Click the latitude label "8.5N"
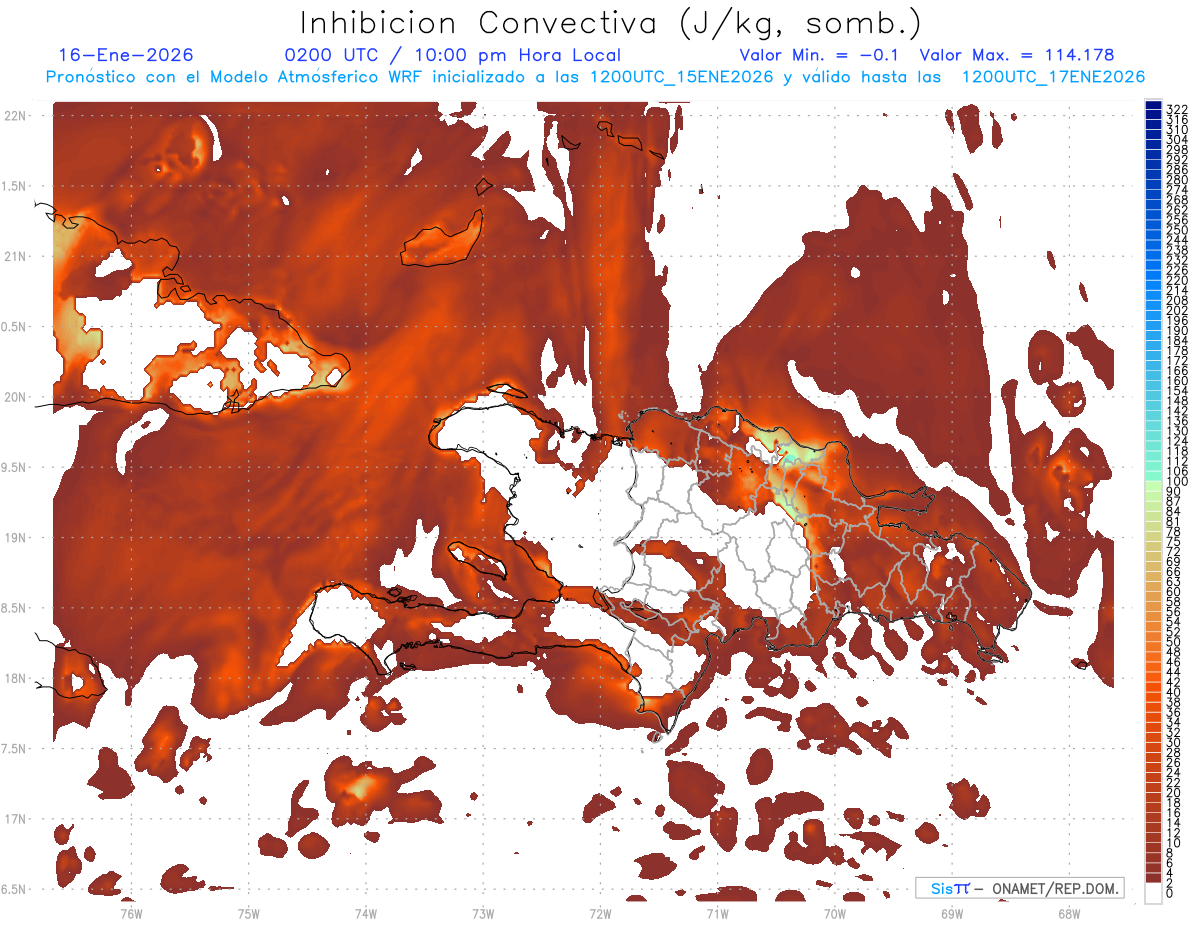 tap(15, 608)
